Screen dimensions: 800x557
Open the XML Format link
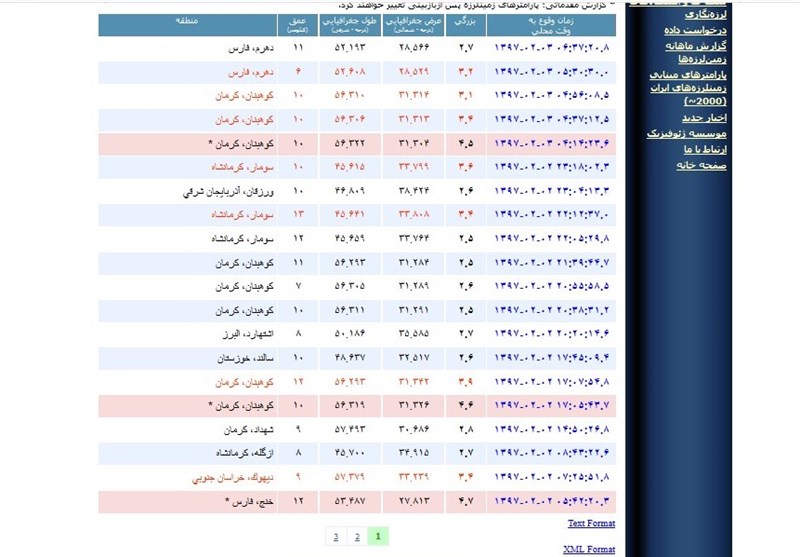pos(591,549)
